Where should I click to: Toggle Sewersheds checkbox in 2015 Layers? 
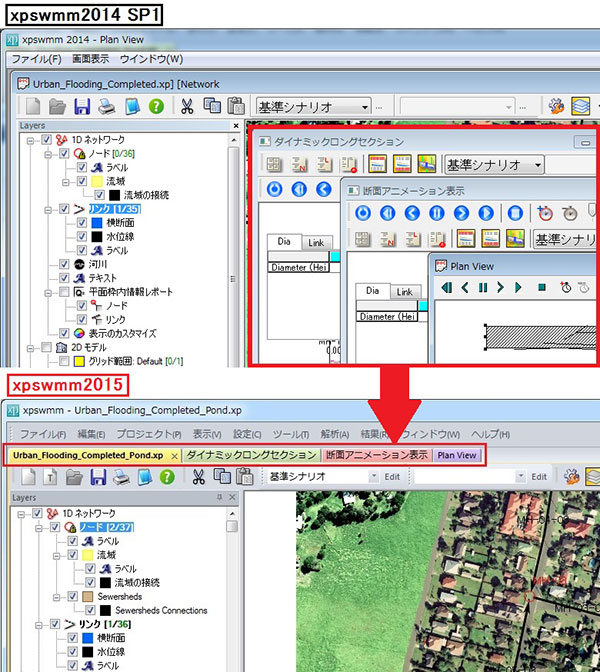point(73,597)
